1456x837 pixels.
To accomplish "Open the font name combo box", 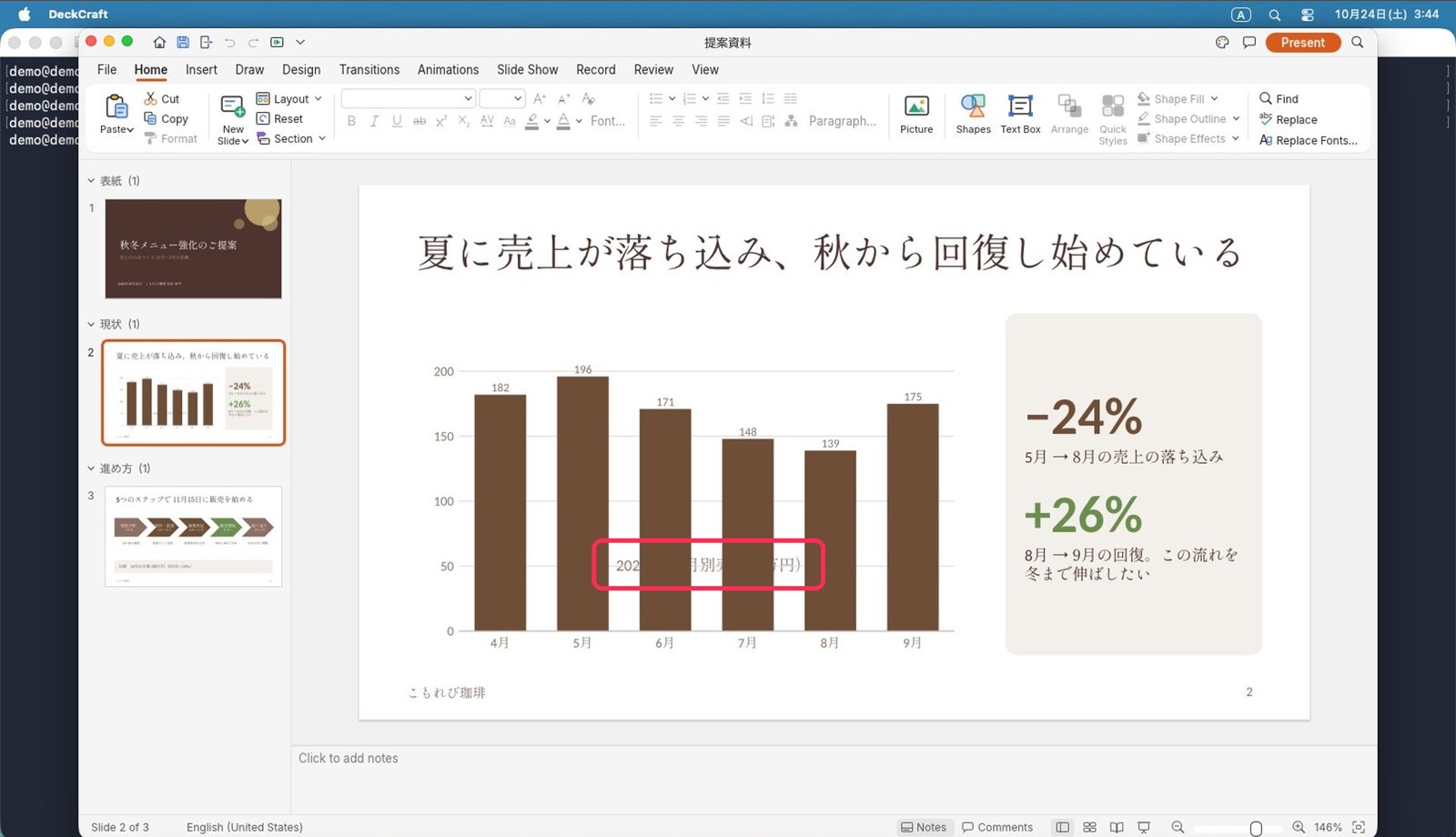I will tap(409, 98).
